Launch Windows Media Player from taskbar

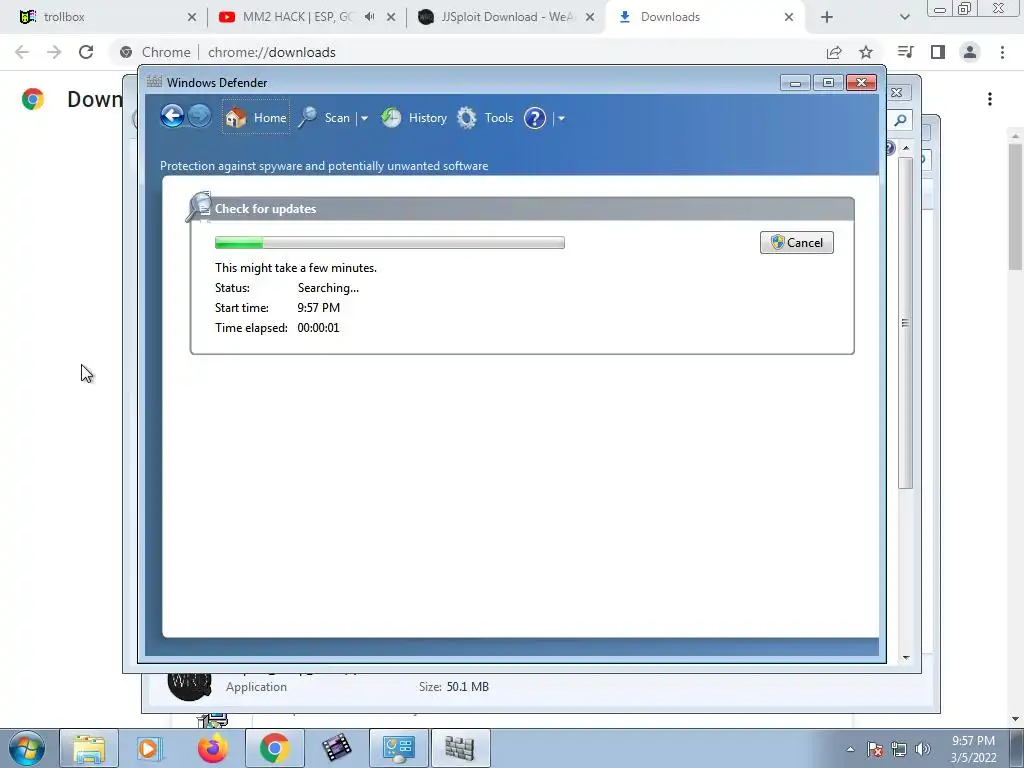(150, 748)
